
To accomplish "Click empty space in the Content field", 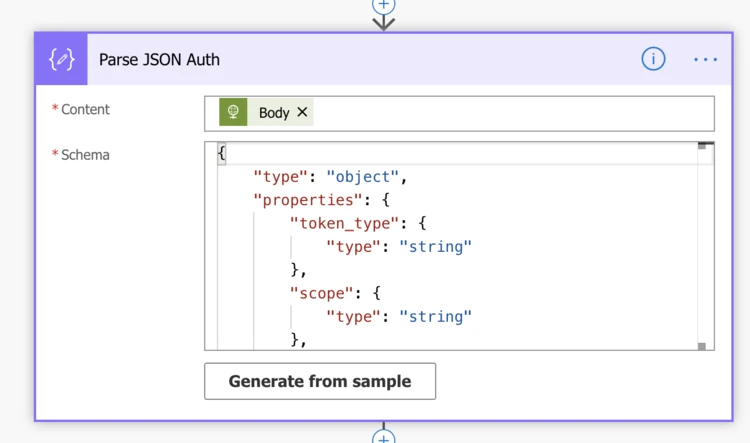I will 510,113.
